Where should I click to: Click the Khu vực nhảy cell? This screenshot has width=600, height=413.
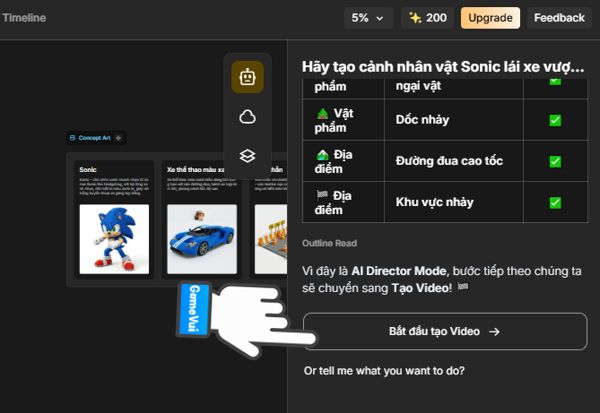pos(454,202)
